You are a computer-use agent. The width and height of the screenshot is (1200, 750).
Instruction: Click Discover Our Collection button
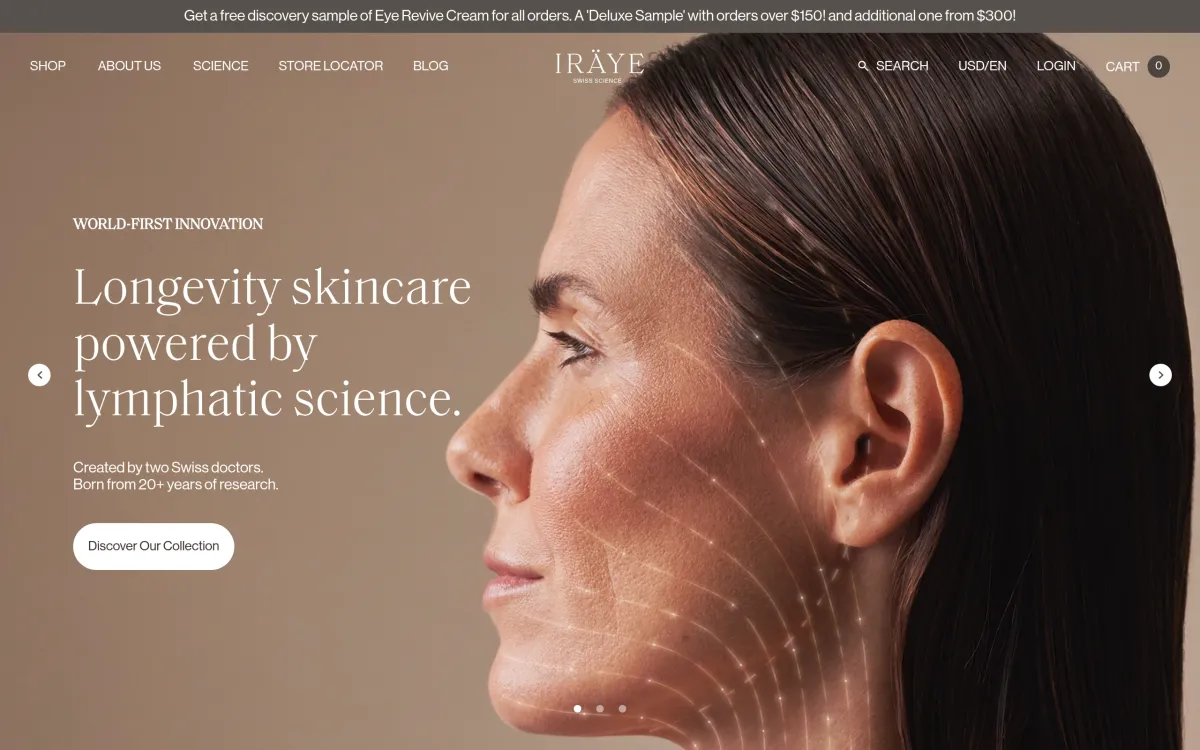153,546
